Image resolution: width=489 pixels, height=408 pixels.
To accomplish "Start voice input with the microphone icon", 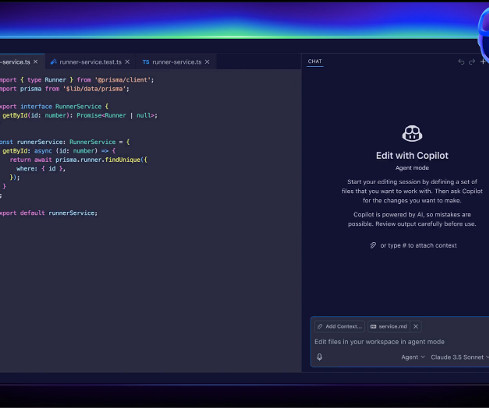I will tap(319, 357).
